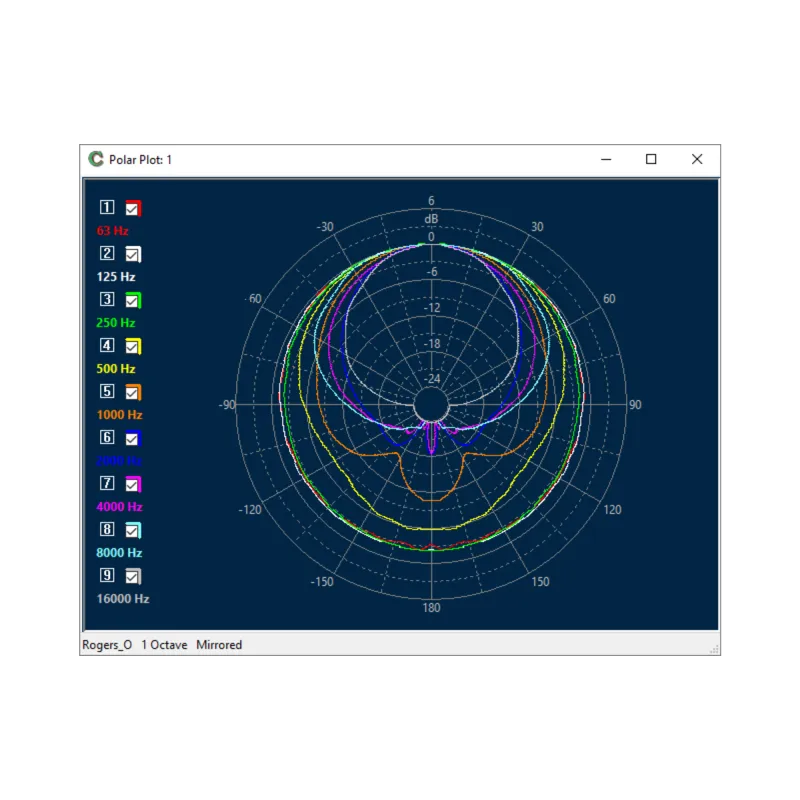Click the -24 dB ring label

[432, 379]
